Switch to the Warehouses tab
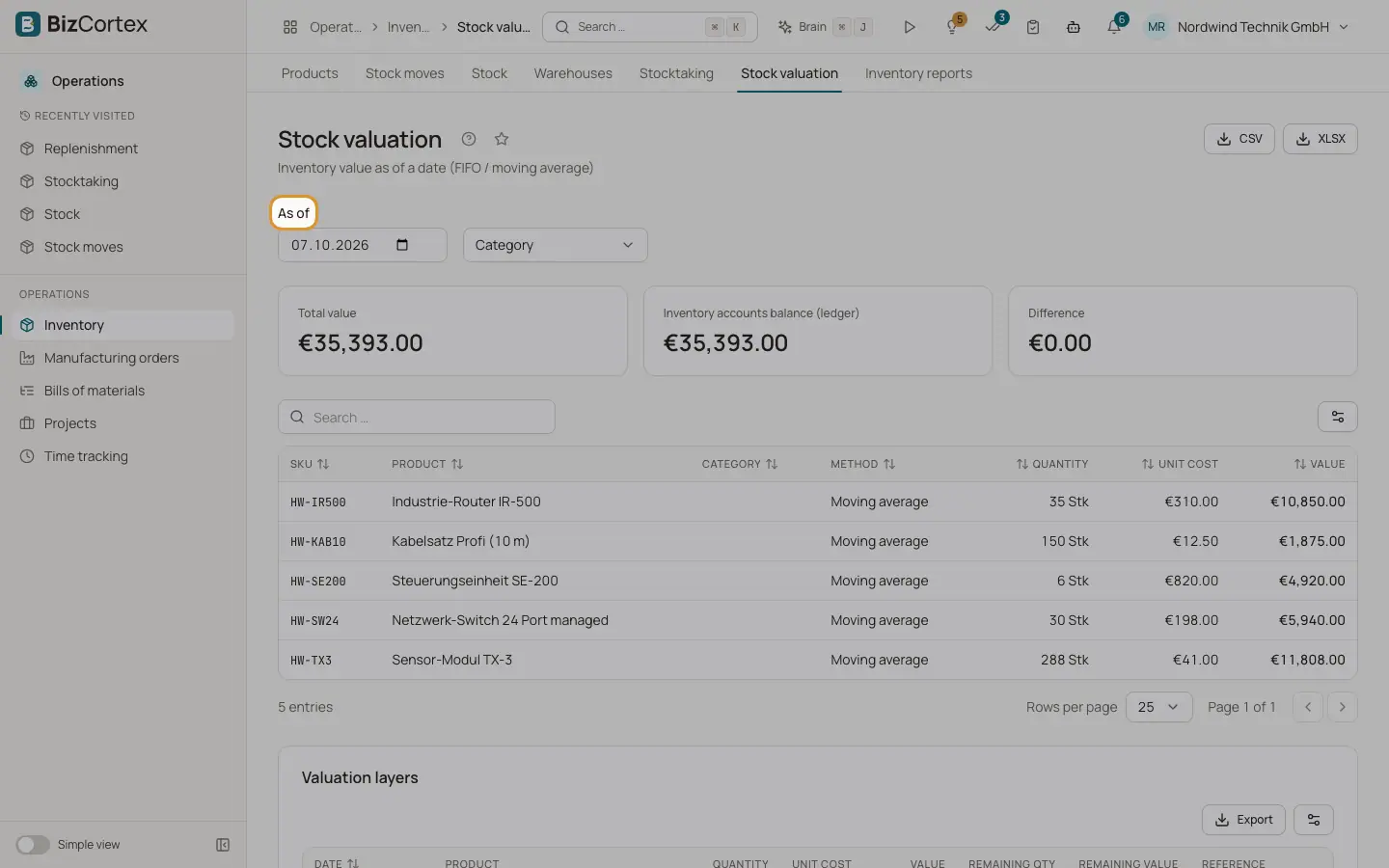This screenshot has height=868, width=1389. pyautogui.click(x=573, y=73)
